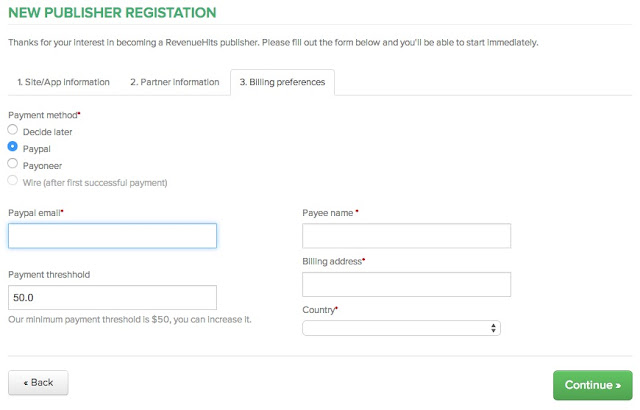Select the Billing preferences tab

click(x=282, y=82)
